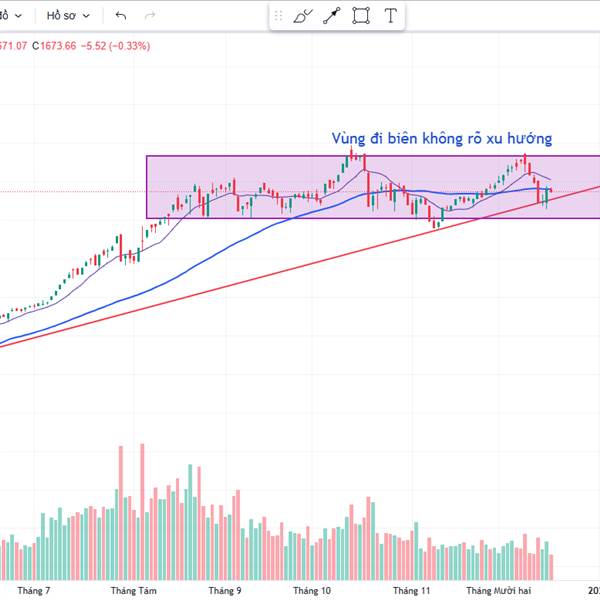This screenshot has height=600, width=600.
Task: Open the Hồ sơ dropdown
Action: (x=68, y=16)
